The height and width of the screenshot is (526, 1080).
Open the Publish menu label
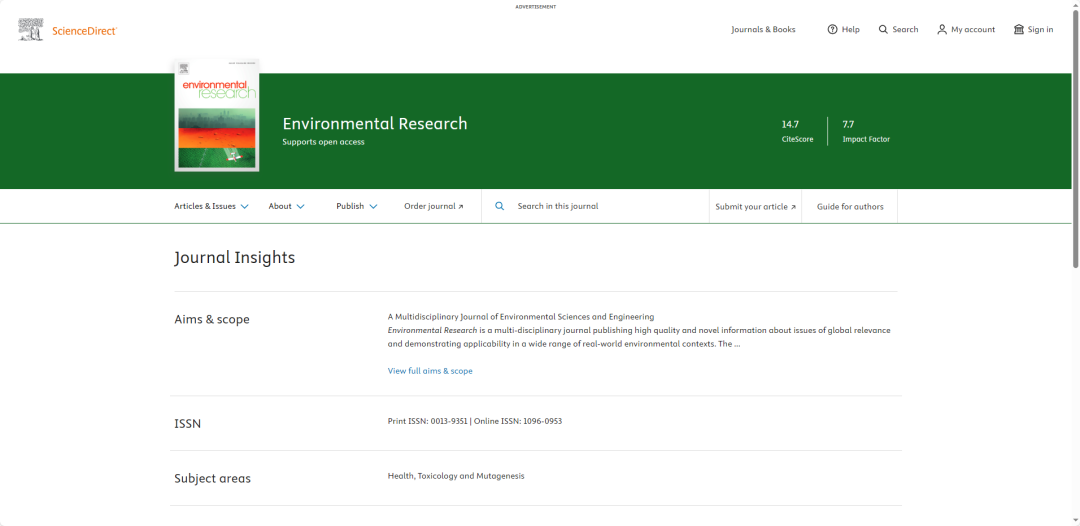350,206
